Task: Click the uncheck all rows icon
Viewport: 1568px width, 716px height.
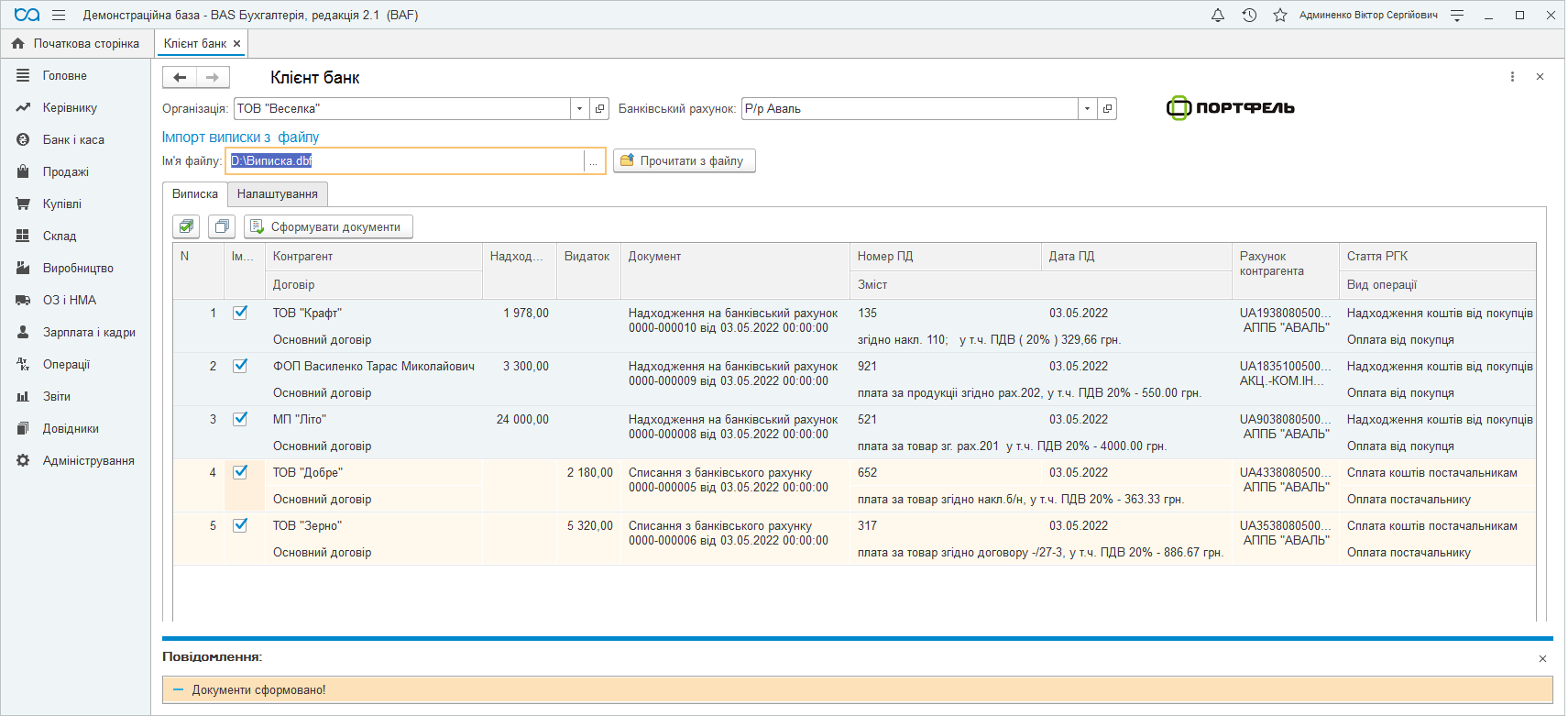Action: click(222, 226)
